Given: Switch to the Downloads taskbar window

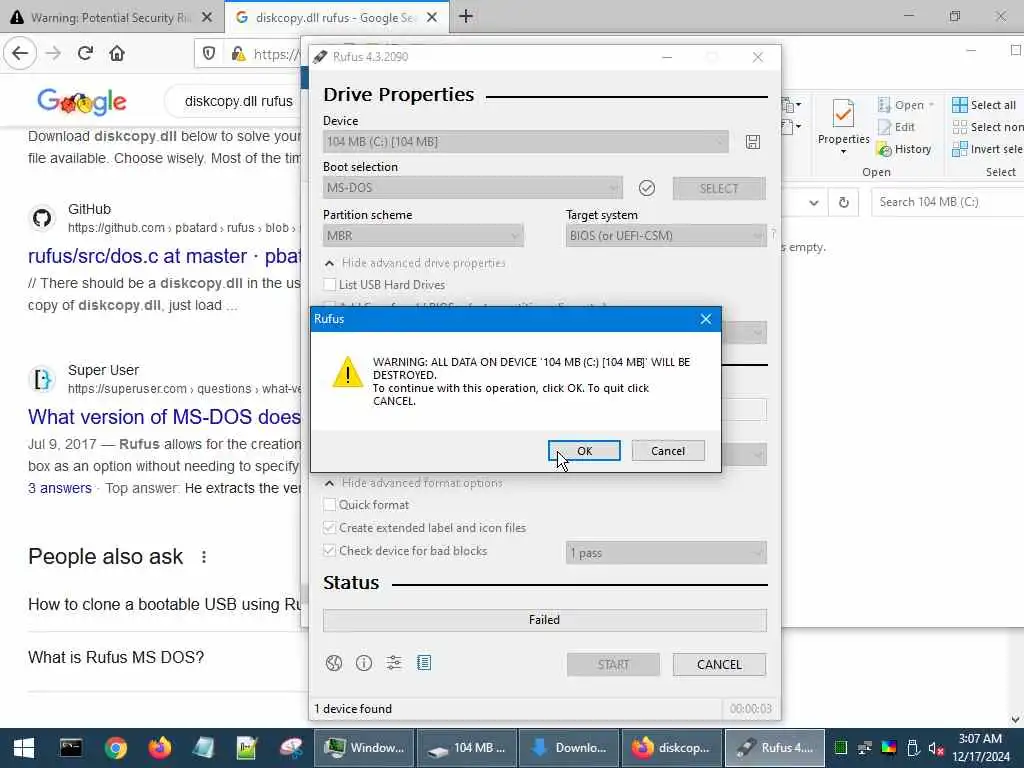Looking at the screenshot, I should coord(569,748).
